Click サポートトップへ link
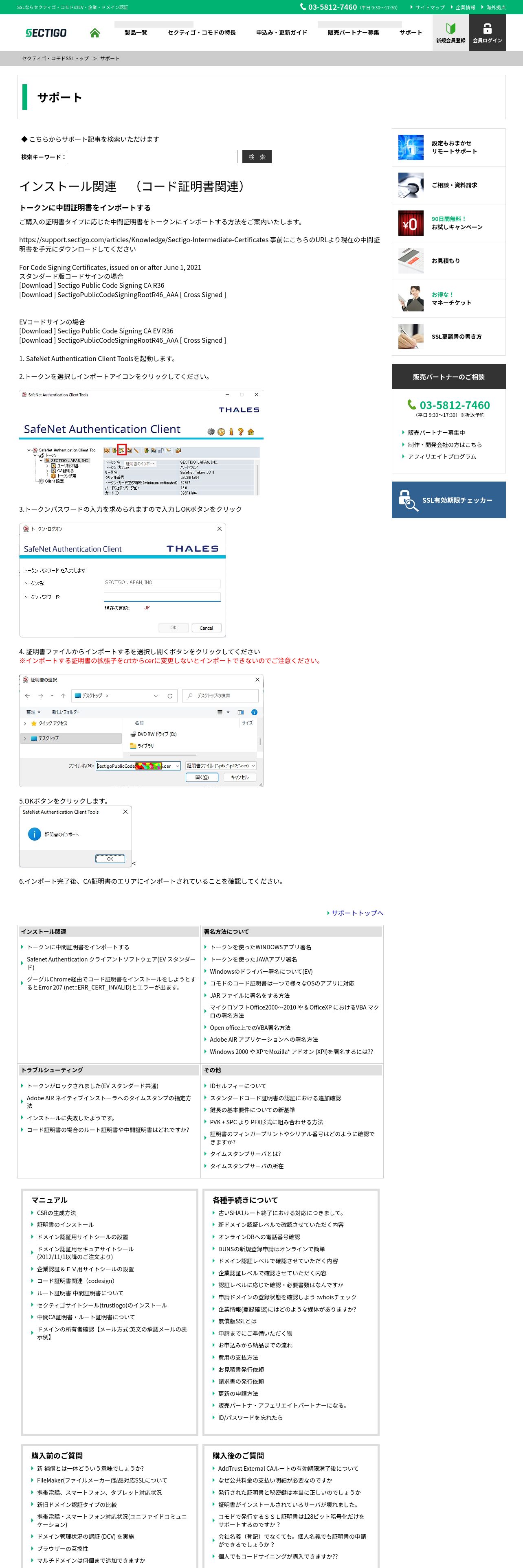Viewport: 523px width, 1568px height. click(x=357, y=913)
